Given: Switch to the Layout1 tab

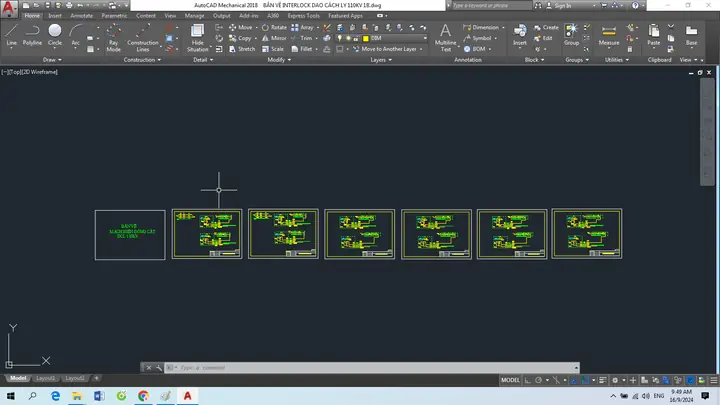Looking at the screenshot, I should click(x=45, y=378).
